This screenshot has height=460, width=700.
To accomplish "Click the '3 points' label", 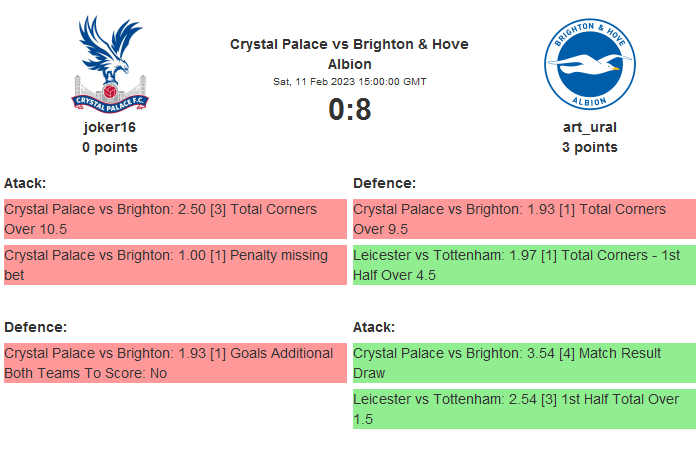I will 589,147.
